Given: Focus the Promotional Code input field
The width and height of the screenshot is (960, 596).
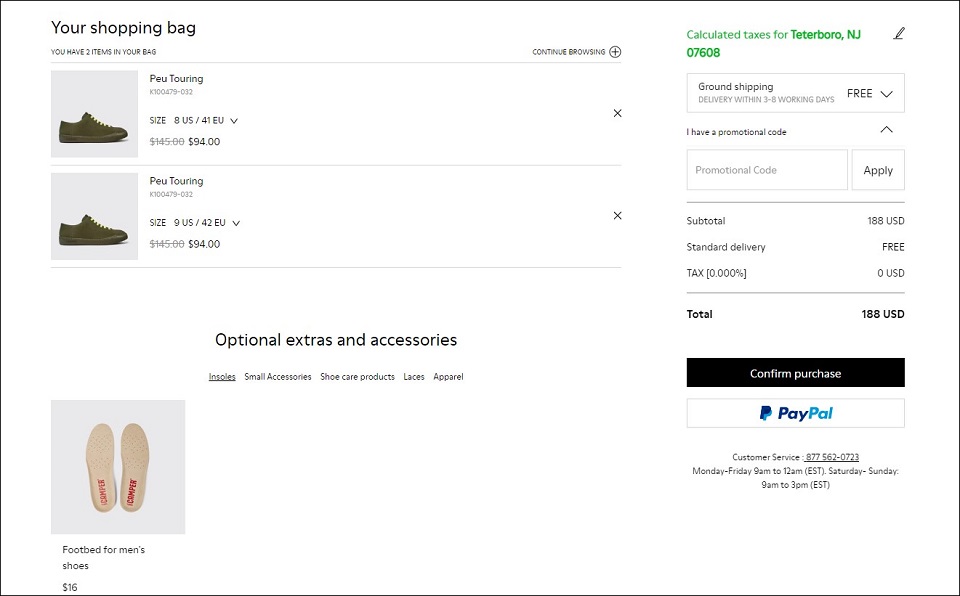Looking at the screenshot, I should [767, 170].
